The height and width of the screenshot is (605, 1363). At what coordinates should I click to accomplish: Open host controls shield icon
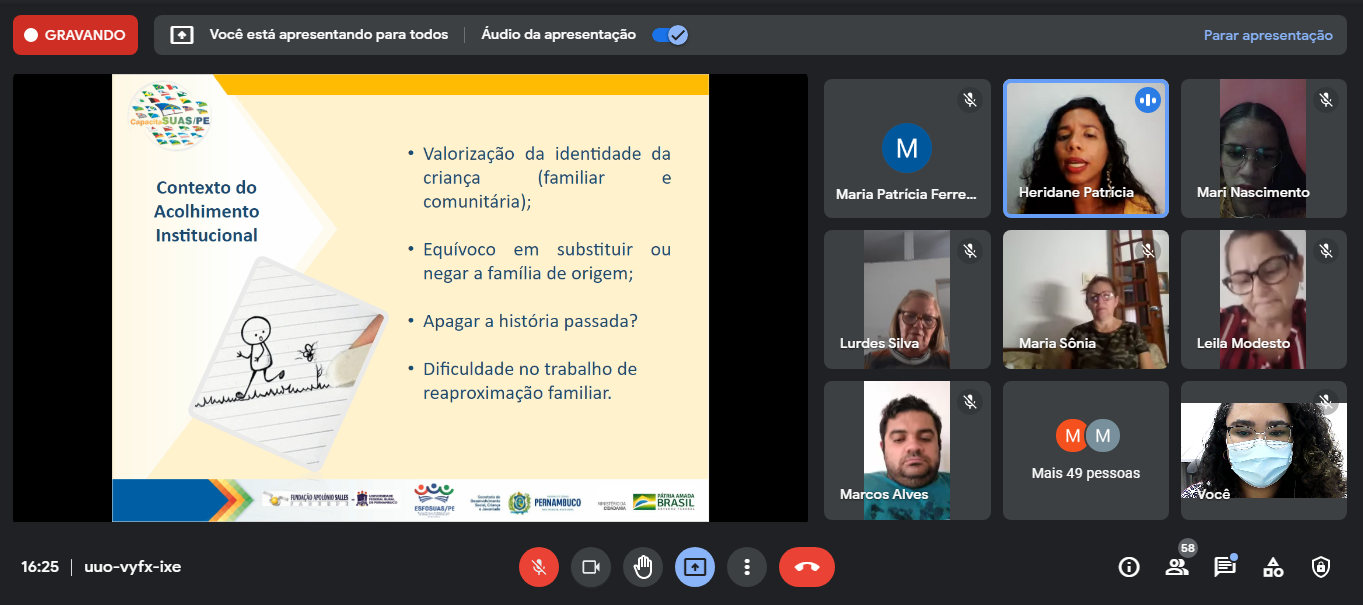click(1320, 567)
